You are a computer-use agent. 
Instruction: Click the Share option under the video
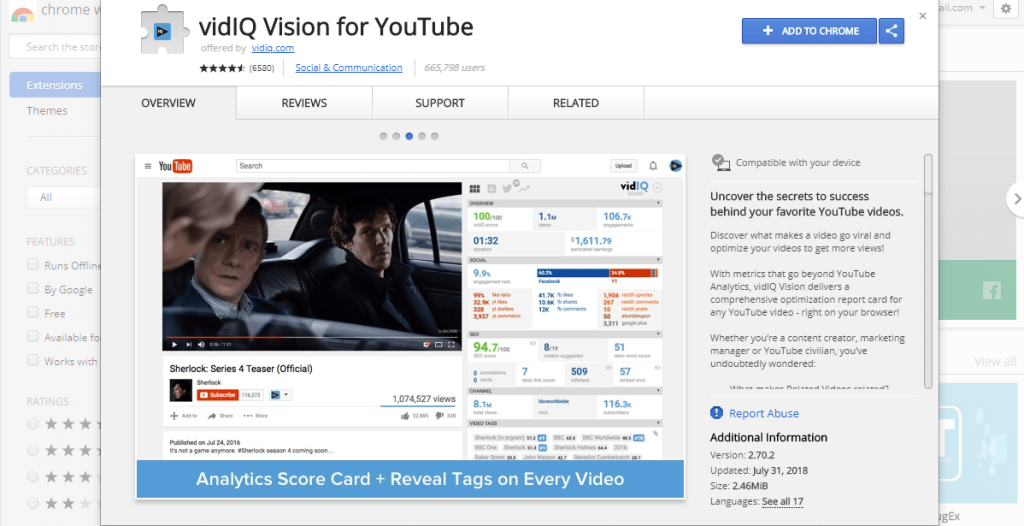pos(221,416)
